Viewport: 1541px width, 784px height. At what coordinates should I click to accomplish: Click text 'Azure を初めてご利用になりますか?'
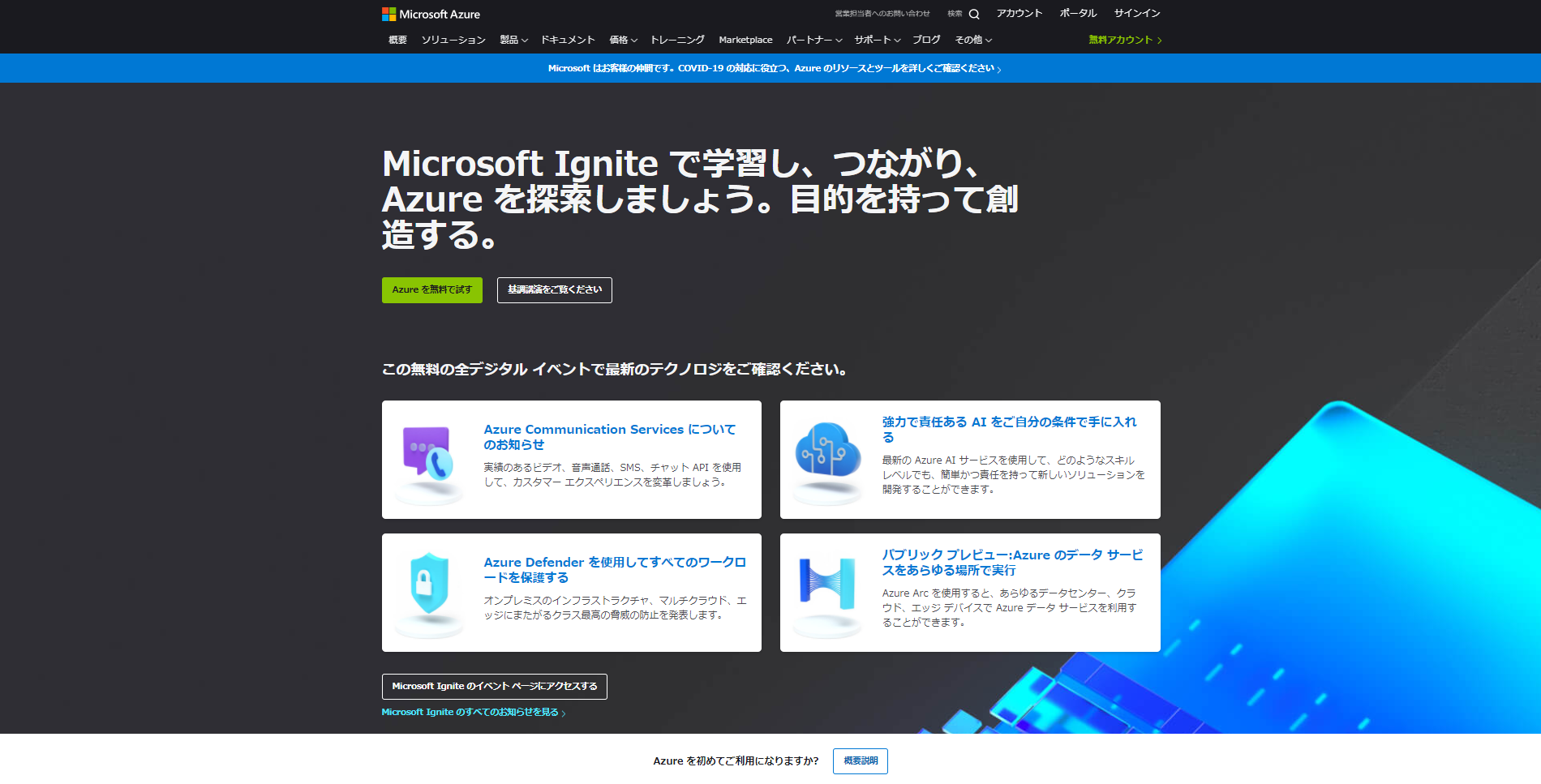pyautogui.click(x=736, y=761)
